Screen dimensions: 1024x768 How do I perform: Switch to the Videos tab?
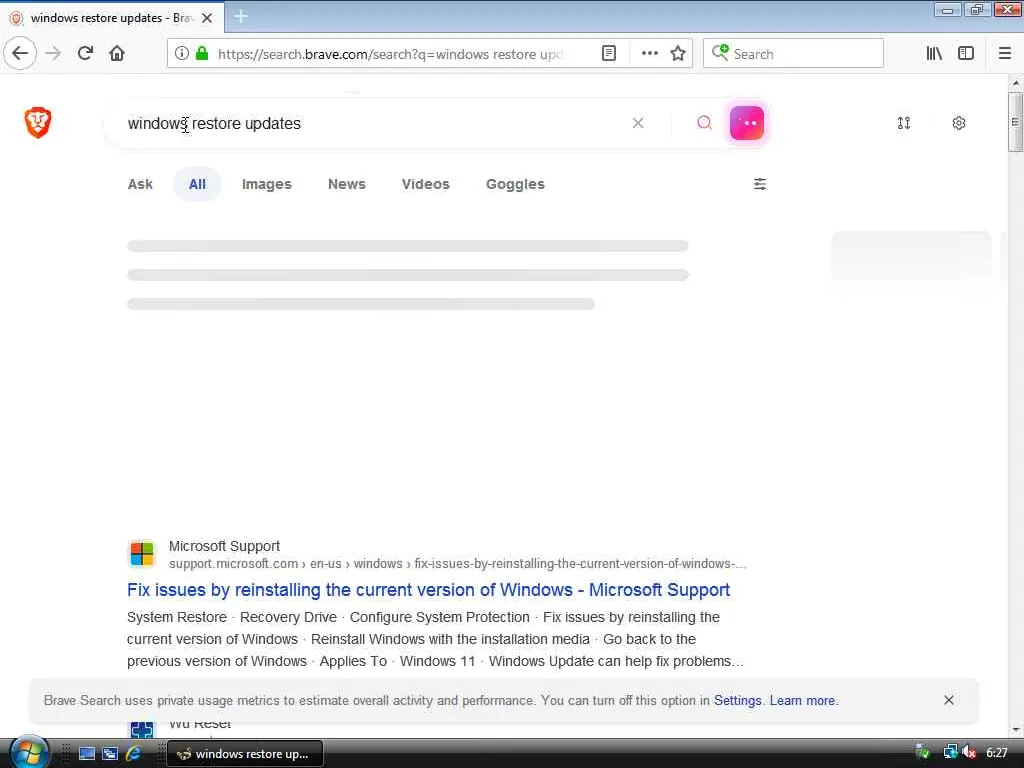click(x=426, y=184)
